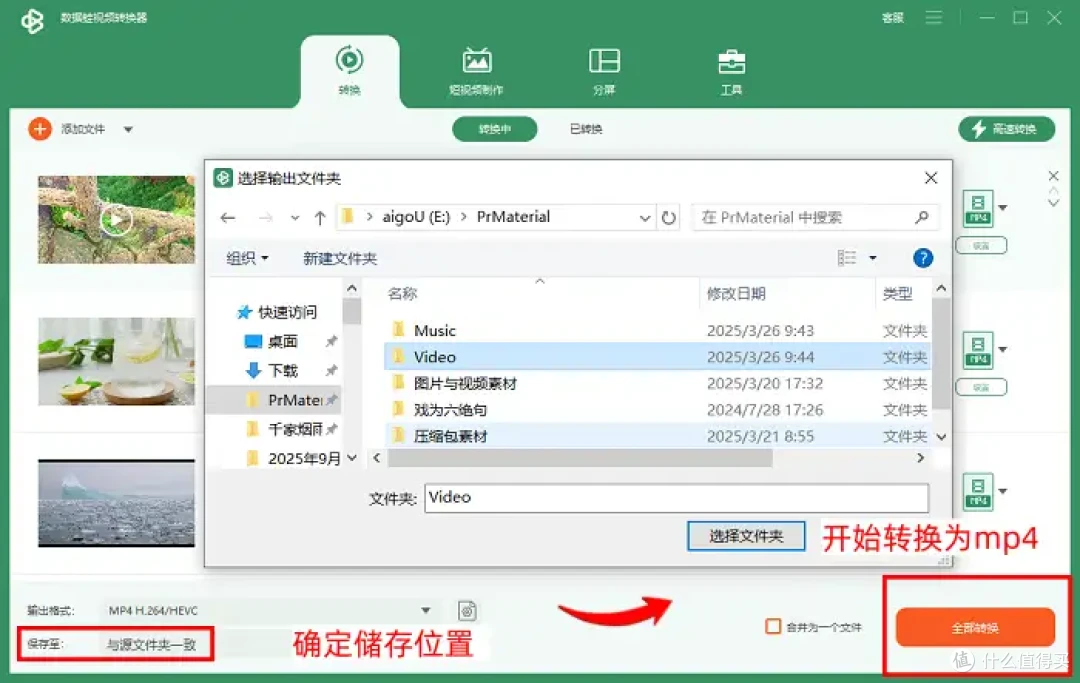1080x683 pixels.
Task: Click the aigoU (E:) breadcrumb segment
Action: [x=416, y=217]
